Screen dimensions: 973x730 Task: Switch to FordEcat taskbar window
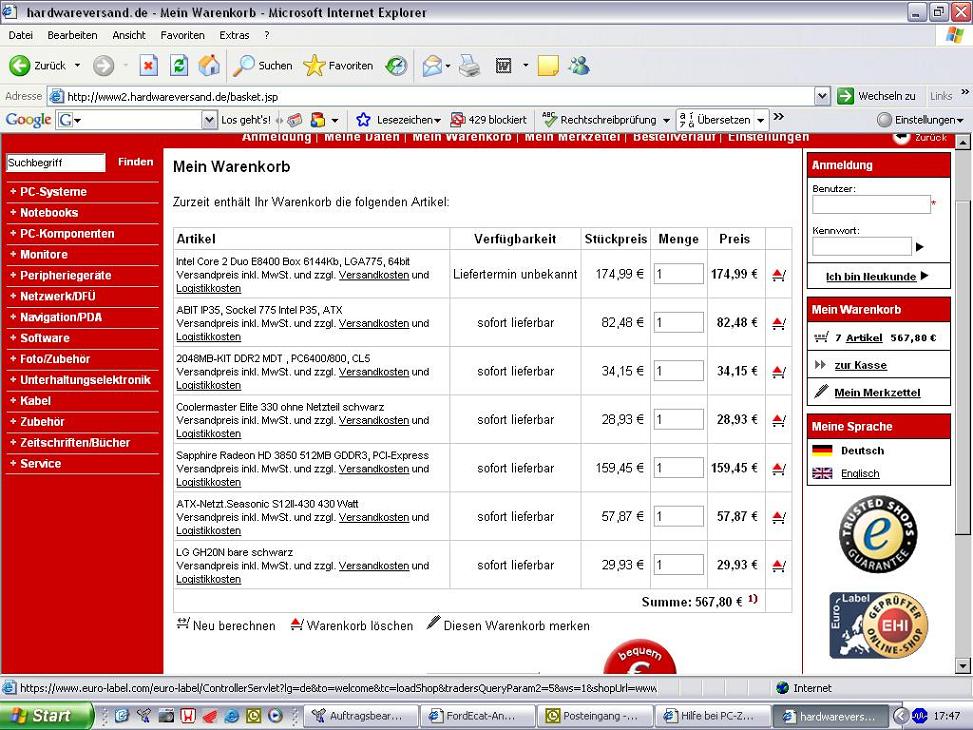[x=477, y=716]
